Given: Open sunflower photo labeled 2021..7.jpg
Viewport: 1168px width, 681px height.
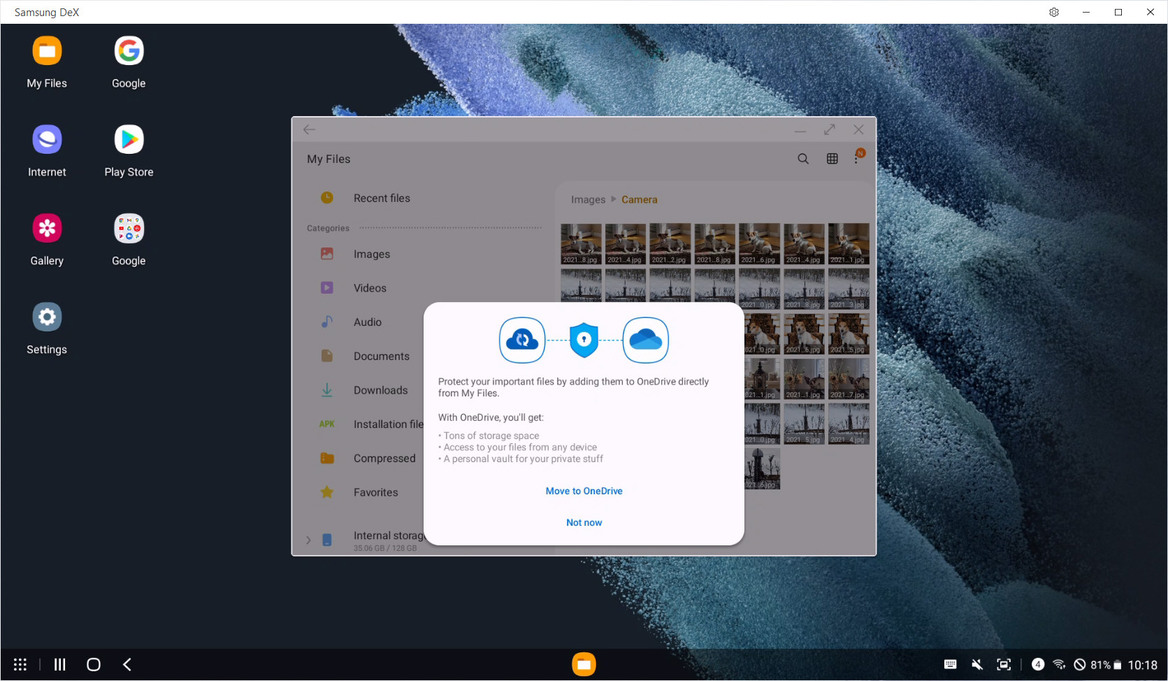Looking at the screenshot, I should coord(848,378).
